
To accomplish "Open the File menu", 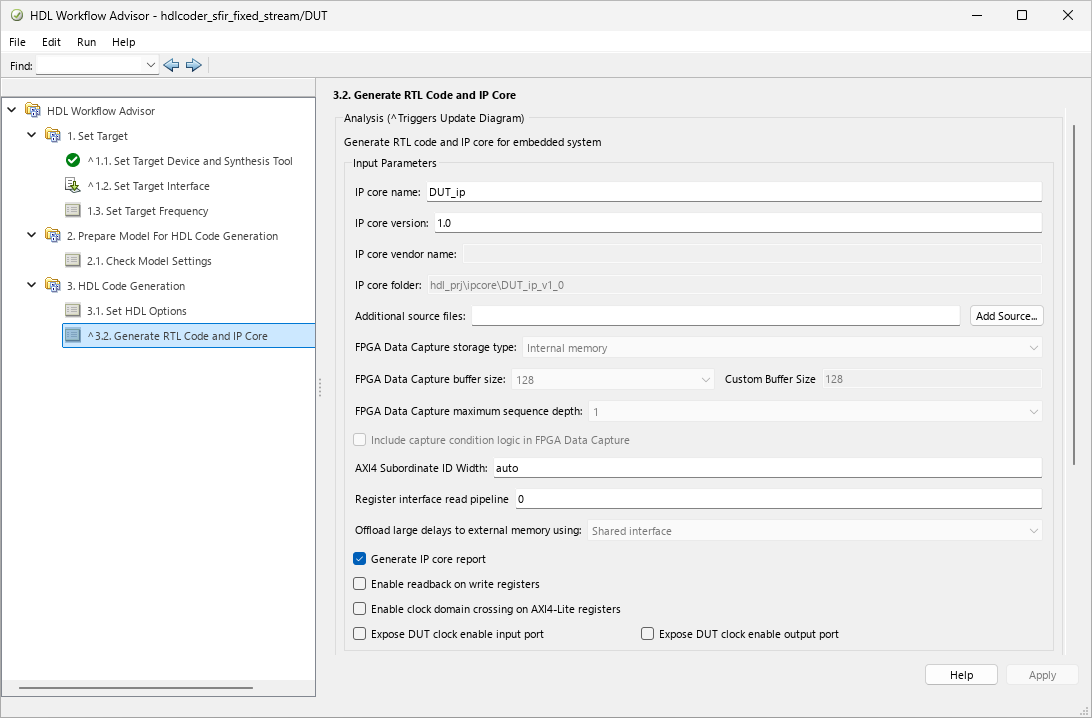I will tap(17, 42).
